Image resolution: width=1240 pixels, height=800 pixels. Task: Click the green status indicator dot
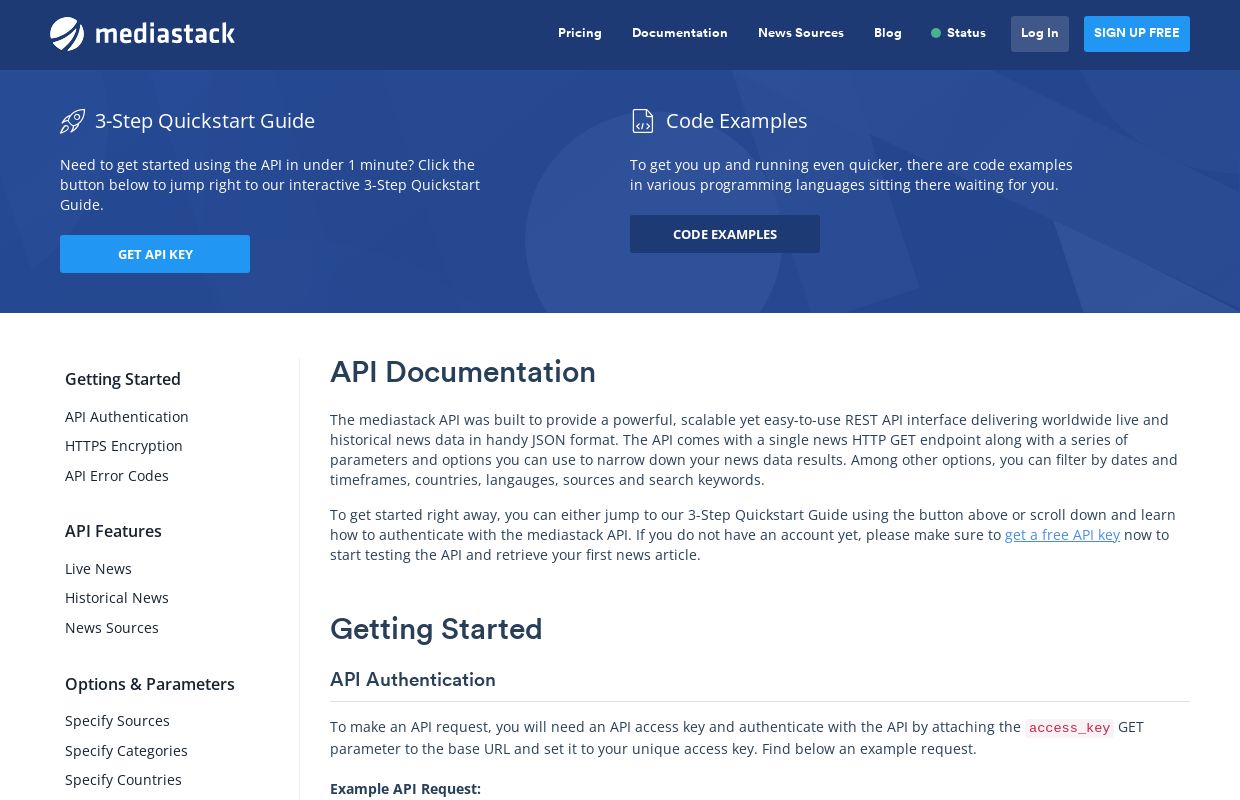click(936, 33)
